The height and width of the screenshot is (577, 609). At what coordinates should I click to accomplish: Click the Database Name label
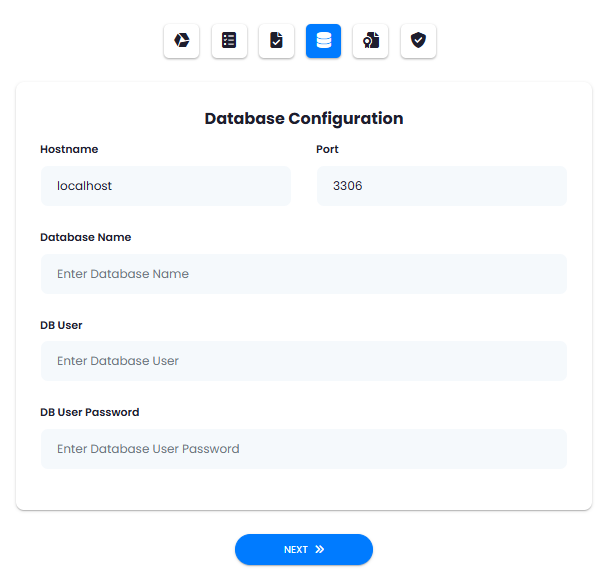click(x=85, y=237)
